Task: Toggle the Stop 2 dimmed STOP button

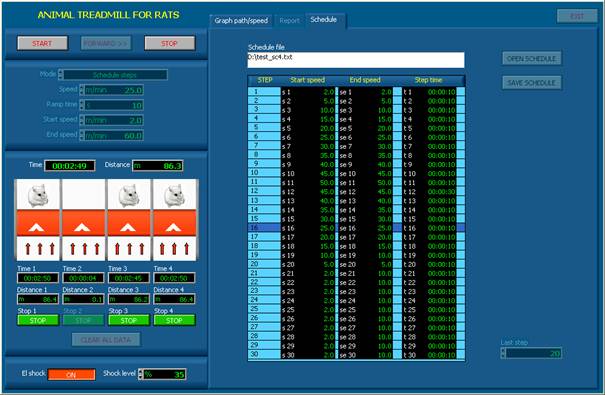Action: [83, 320]
